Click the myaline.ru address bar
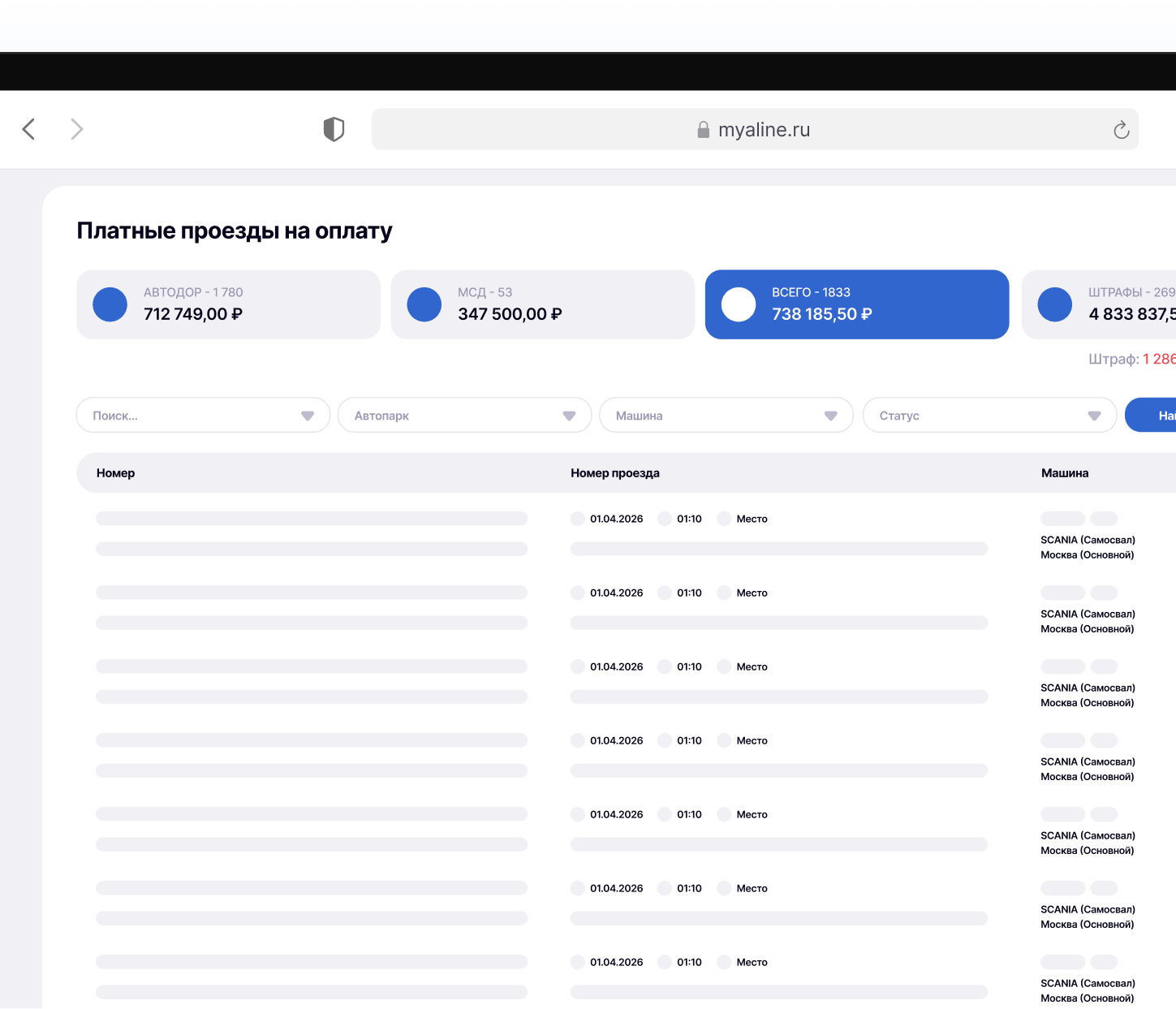This screenshot has width=1176, height=1009. click(755, 129)
